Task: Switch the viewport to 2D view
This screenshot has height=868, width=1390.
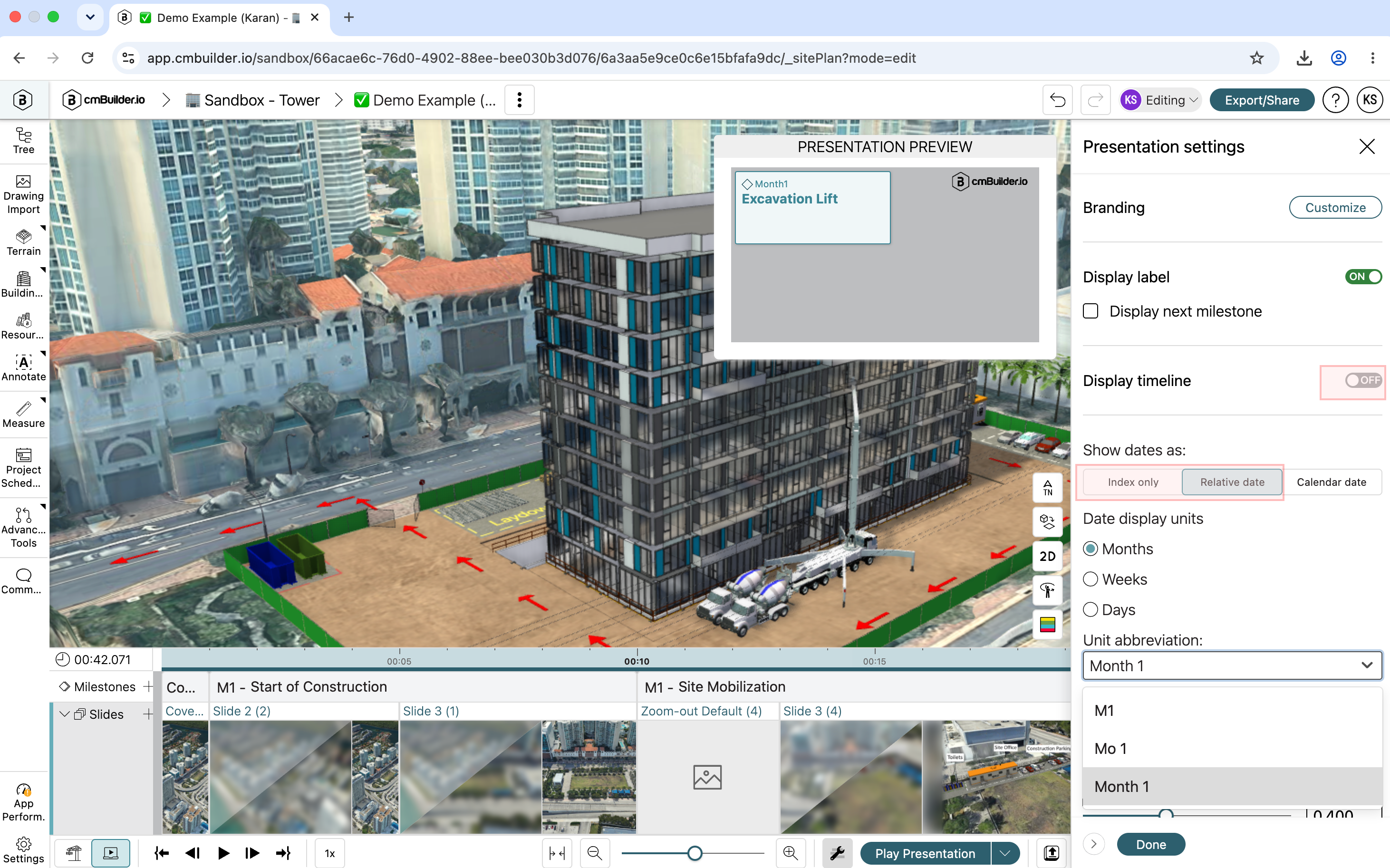Action: pyautogui.click(x=1047, y=556)
